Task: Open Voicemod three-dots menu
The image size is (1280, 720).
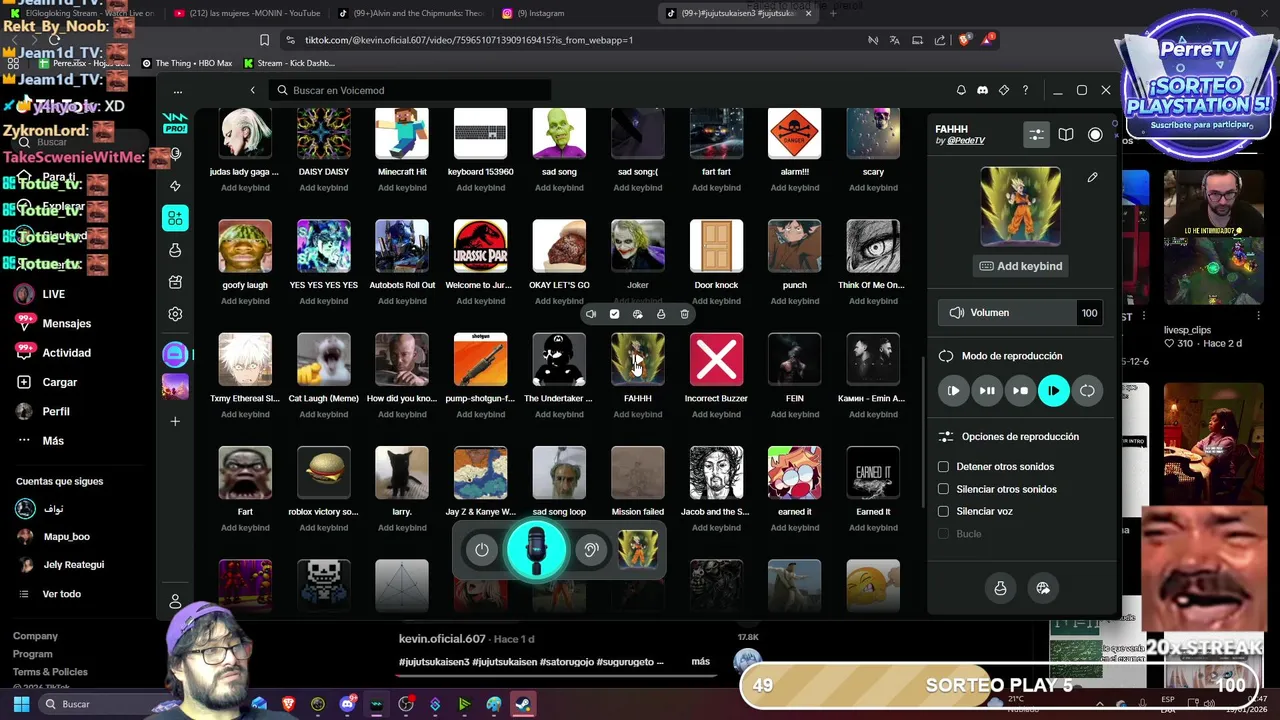Action: [178, 91]
